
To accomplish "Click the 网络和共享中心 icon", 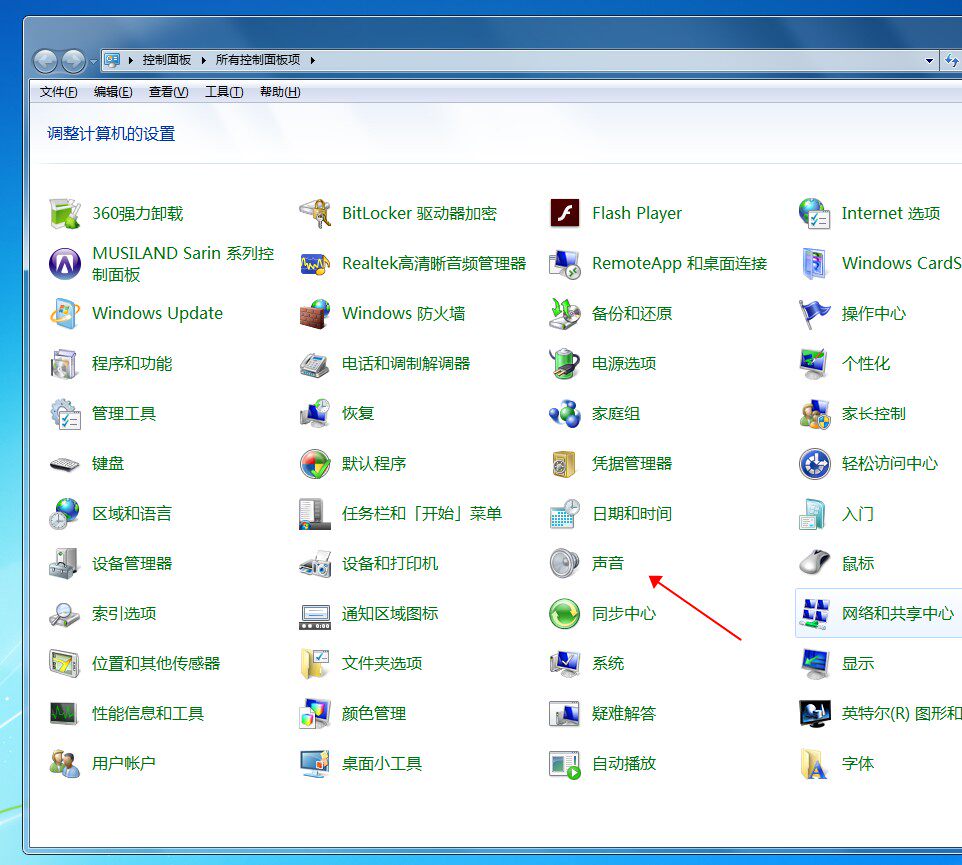I will point(814,613).
